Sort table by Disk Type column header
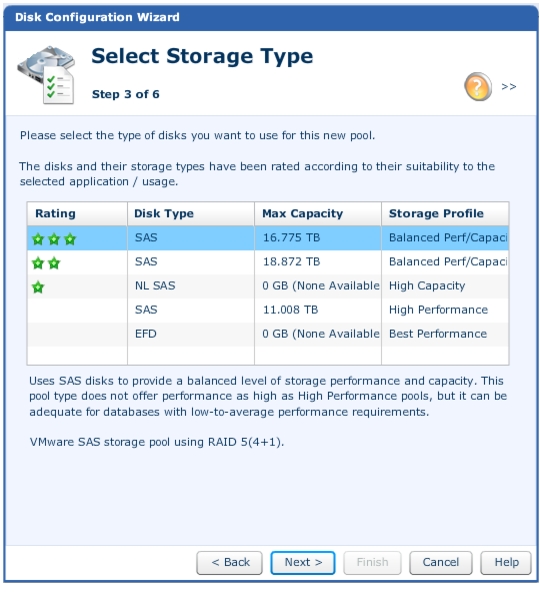The height and width of the screenshot is (608, 540). 191,213
